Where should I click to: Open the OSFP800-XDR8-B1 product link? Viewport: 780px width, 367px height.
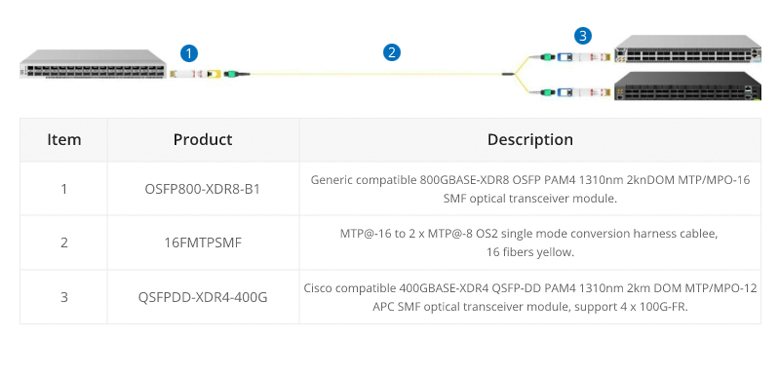click(202, 189)
